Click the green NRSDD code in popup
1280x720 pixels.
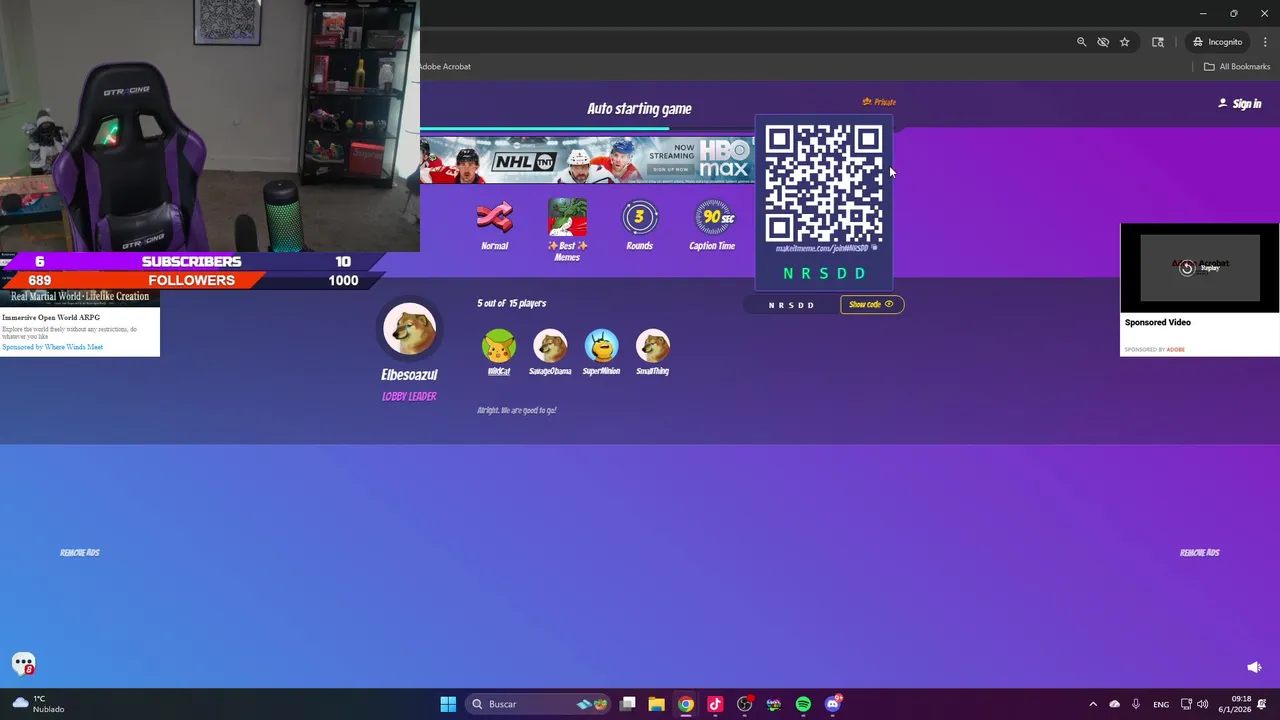(825, 273)
